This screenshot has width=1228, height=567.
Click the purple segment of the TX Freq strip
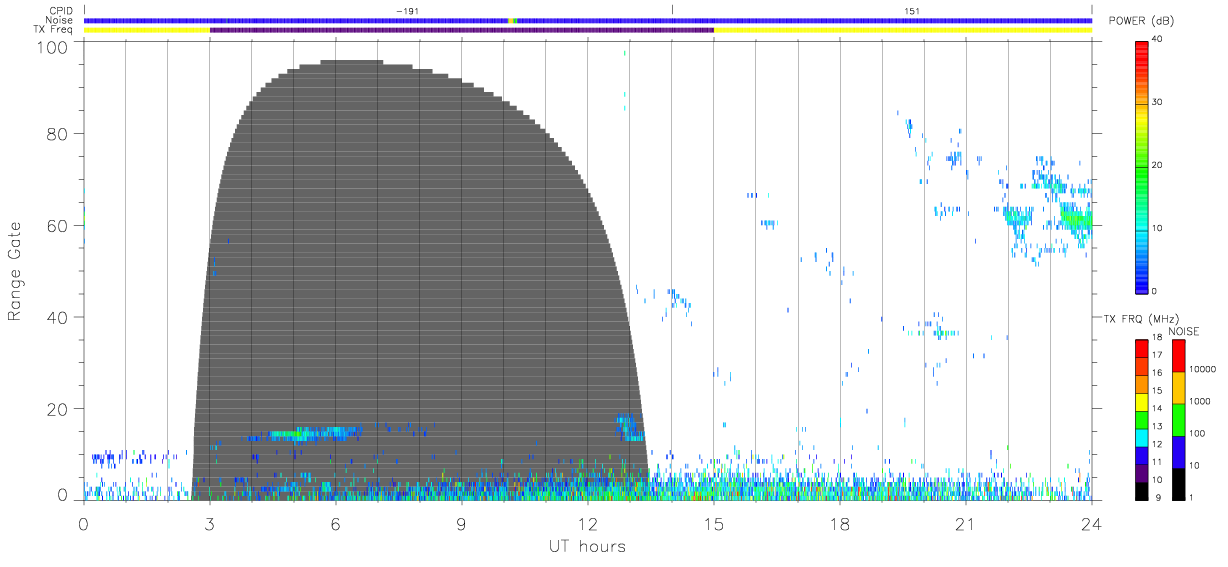(x=462, y=30)
